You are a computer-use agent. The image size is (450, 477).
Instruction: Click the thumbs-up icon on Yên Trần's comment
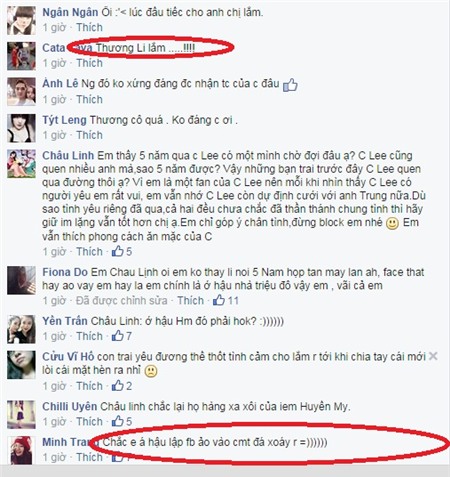(x=117, y=336)
